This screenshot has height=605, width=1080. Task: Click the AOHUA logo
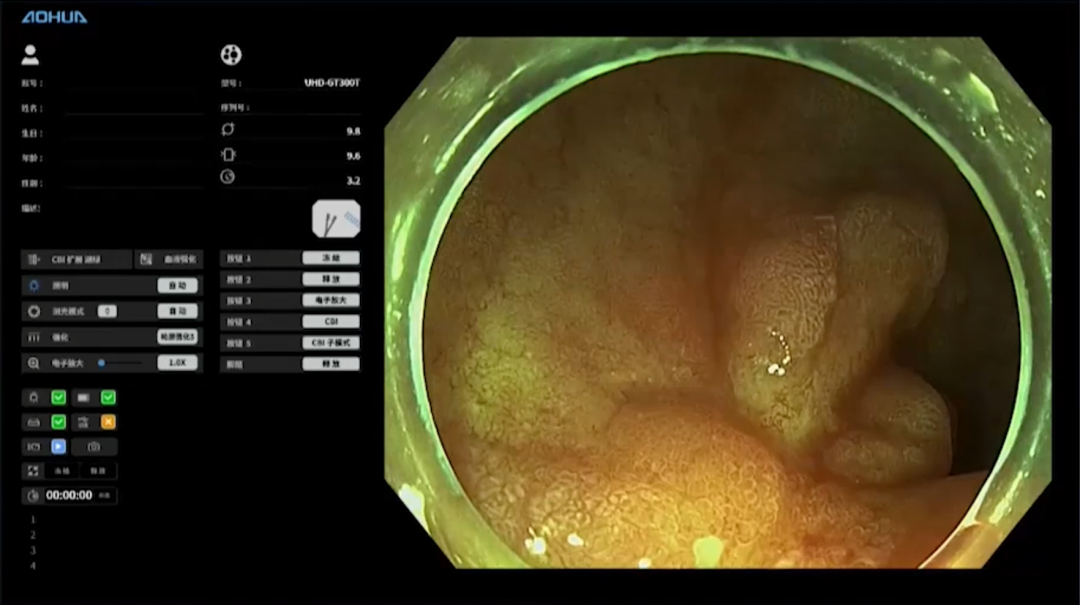[x=54, y=17]
